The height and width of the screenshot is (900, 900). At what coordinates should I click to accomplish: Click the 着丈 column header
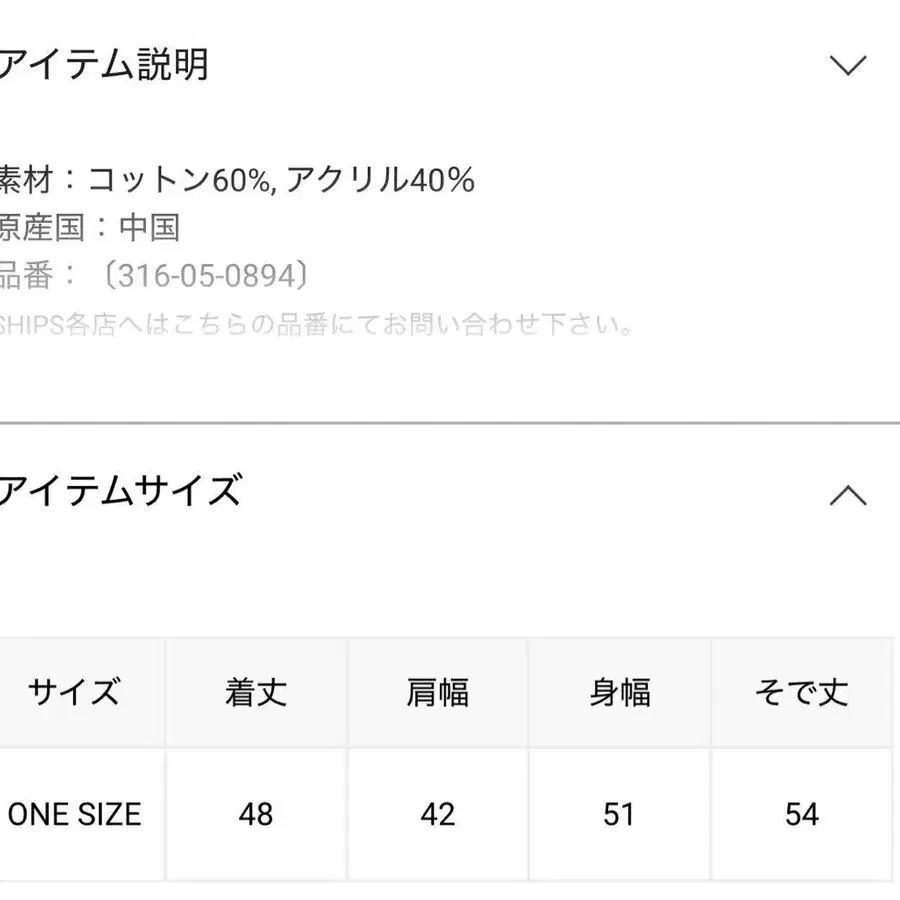click(253, 691)
